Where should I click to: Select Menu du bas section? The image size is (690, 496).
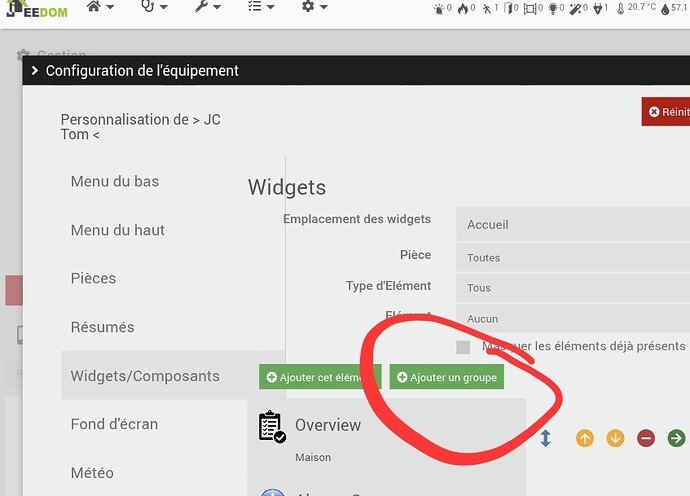click(115, 181)
